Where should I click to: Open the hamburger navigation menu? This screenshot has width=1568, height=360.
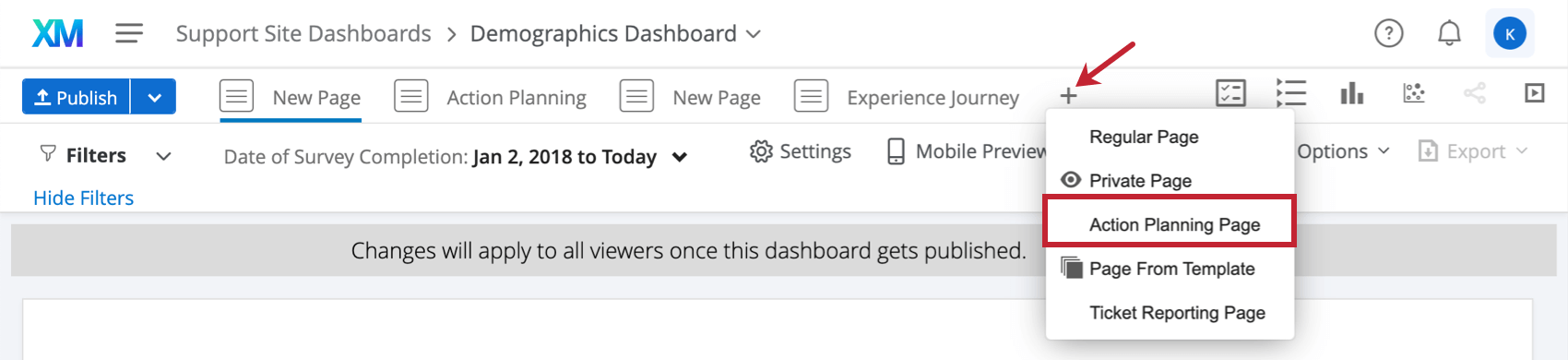129,33
